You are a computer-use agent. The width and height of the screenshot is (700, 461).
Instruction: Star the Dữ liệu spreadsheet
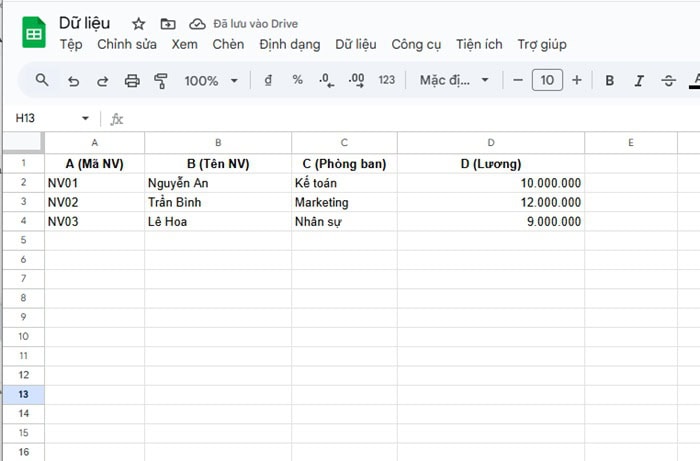point(138,23)
